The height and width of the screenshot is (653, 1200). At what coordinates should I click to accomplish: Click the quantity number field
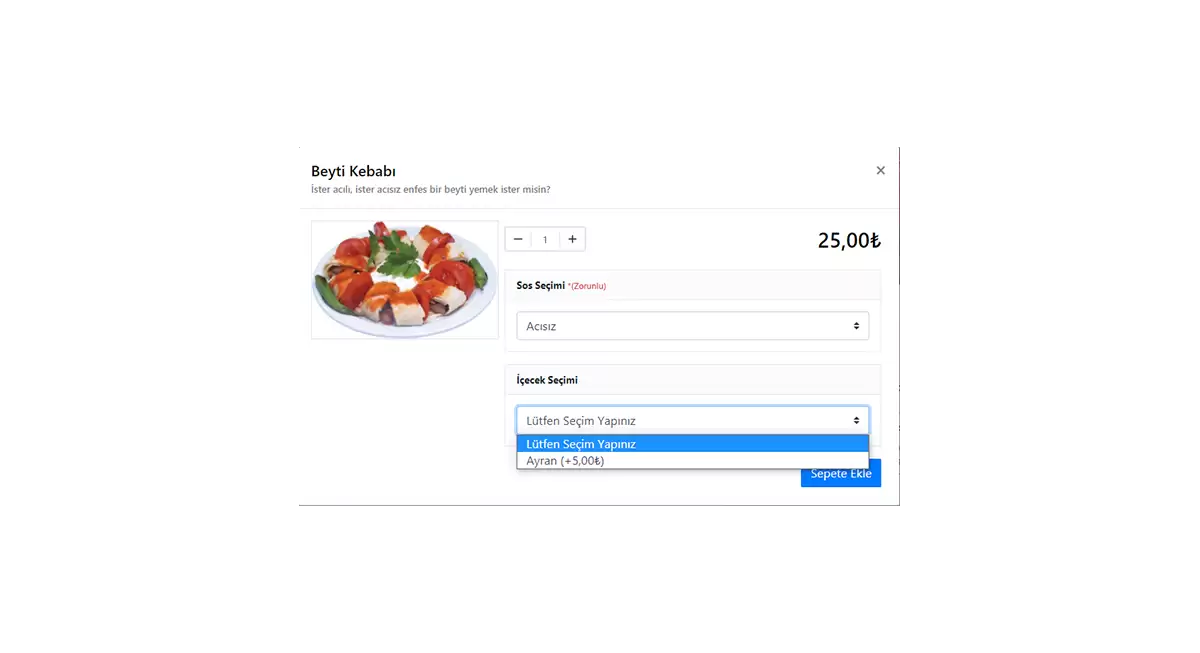[x=545, y=239]
